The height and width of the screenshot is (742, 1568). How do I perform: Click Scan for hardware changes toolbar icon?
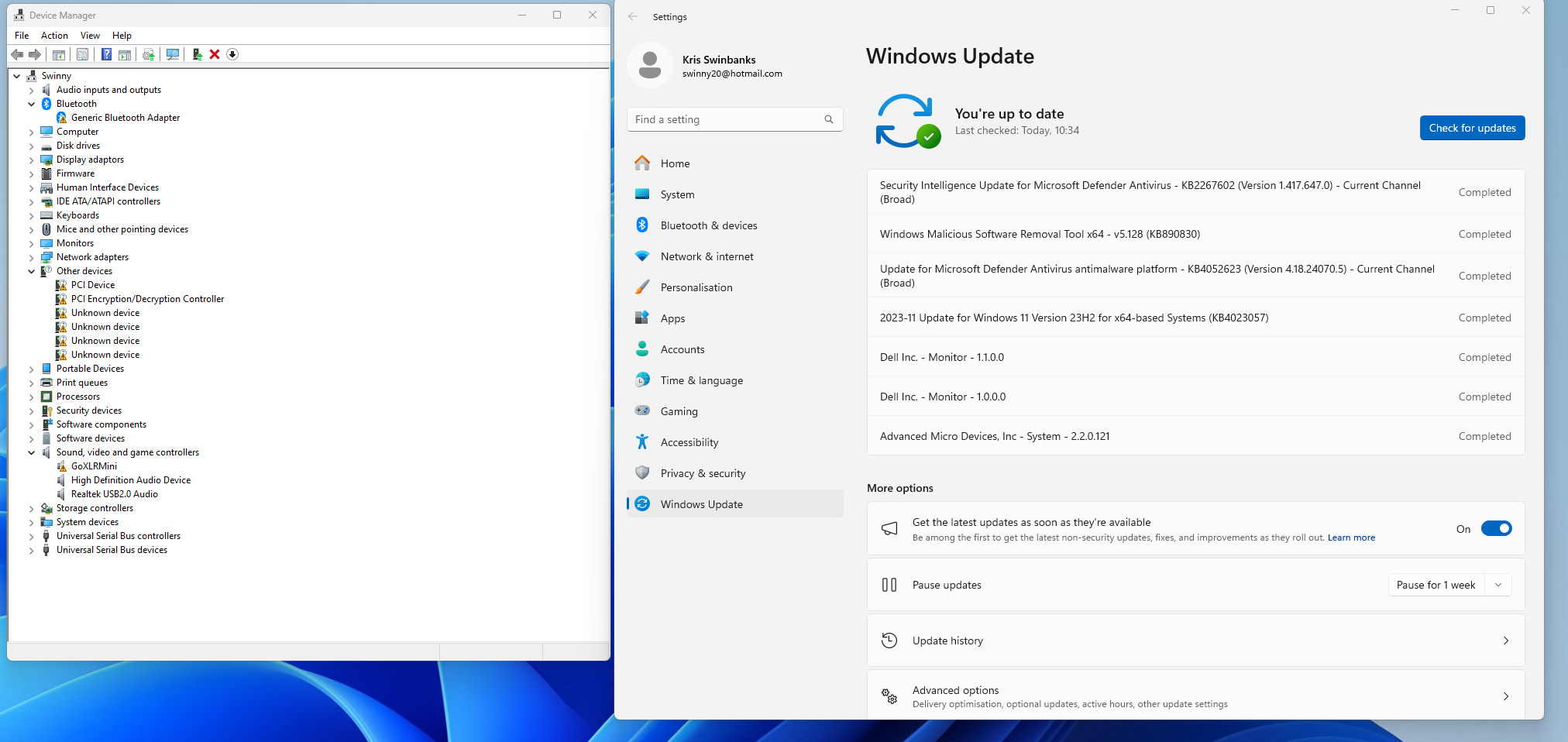coord(173,54)
